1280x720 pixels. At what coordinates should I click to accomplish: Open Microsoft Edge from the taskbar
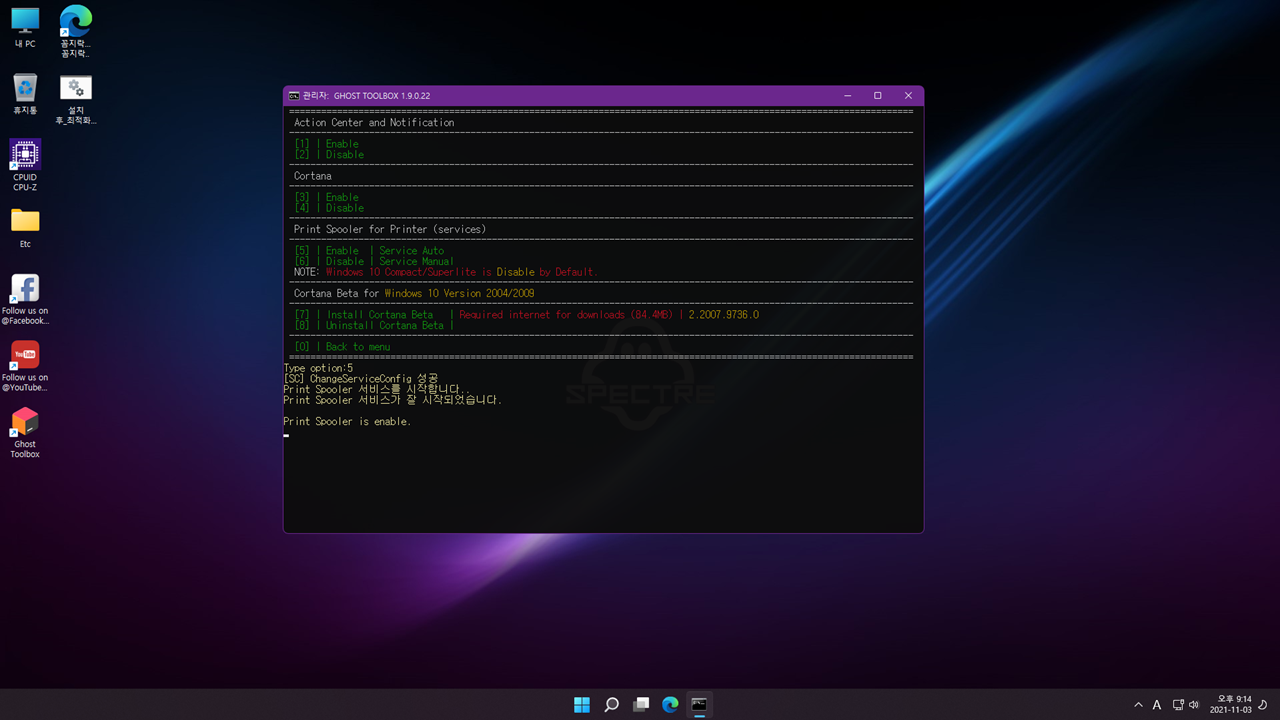[670, 704]
